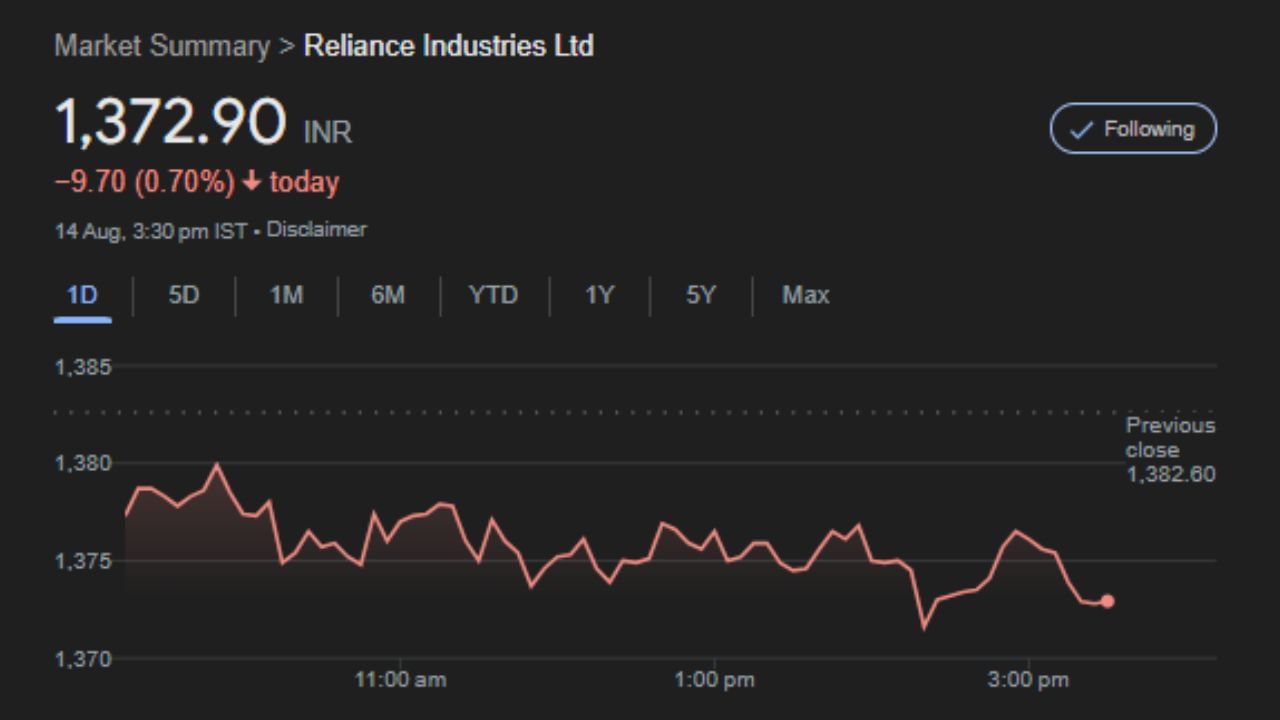Image resolution: width=1280 pixels, height=720 pixels.
Task: Click the current price dot on chart
Action: (x=1107, y=601)
